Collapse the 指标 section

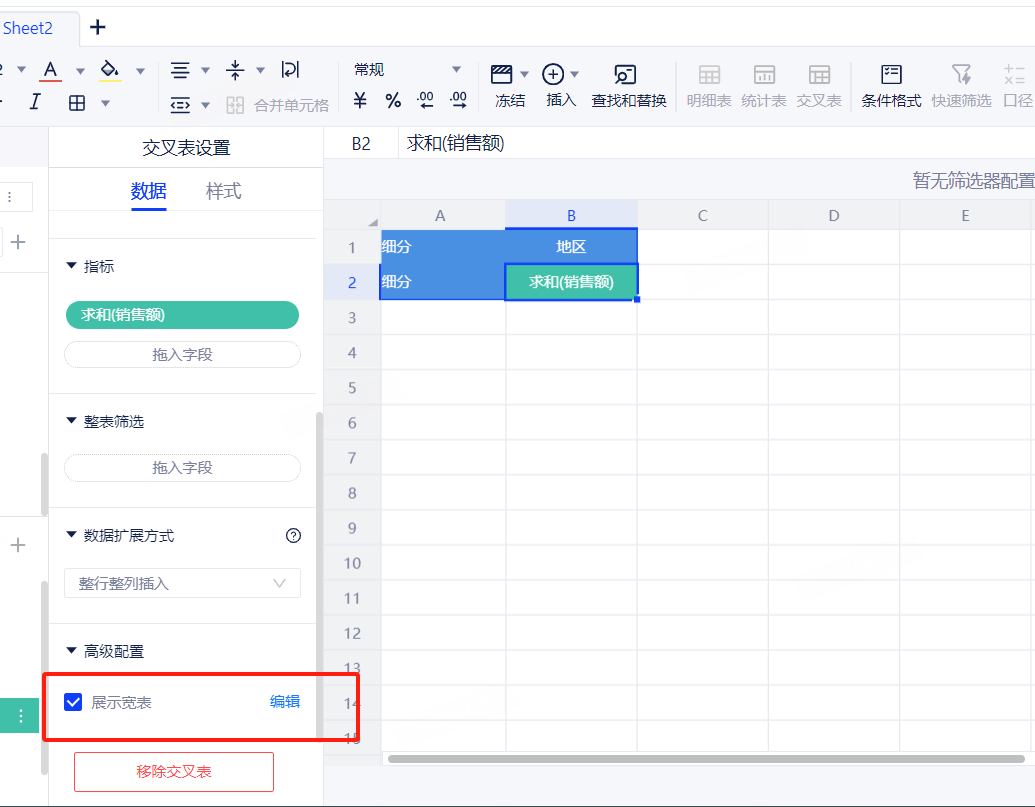point(71,266)
